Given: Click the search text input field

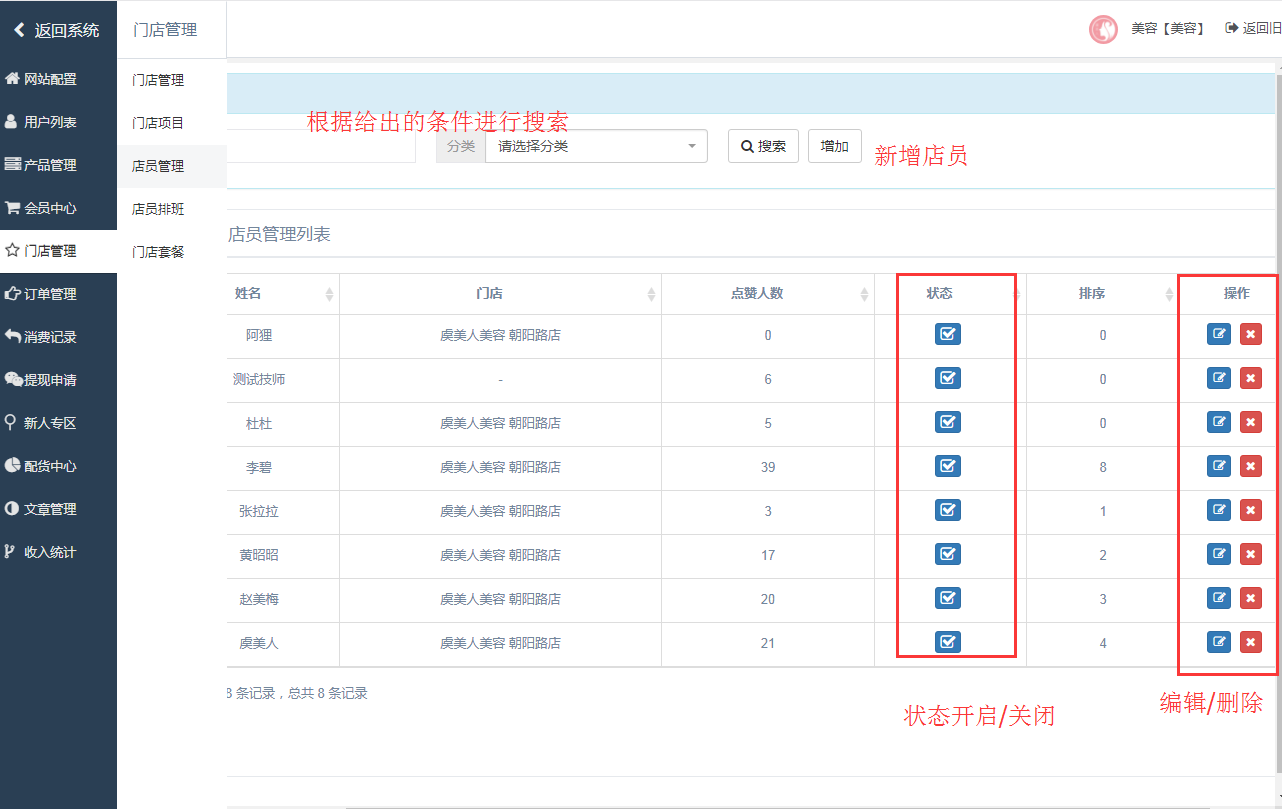Looking at the screenshot, I should (x=320, y=146).
